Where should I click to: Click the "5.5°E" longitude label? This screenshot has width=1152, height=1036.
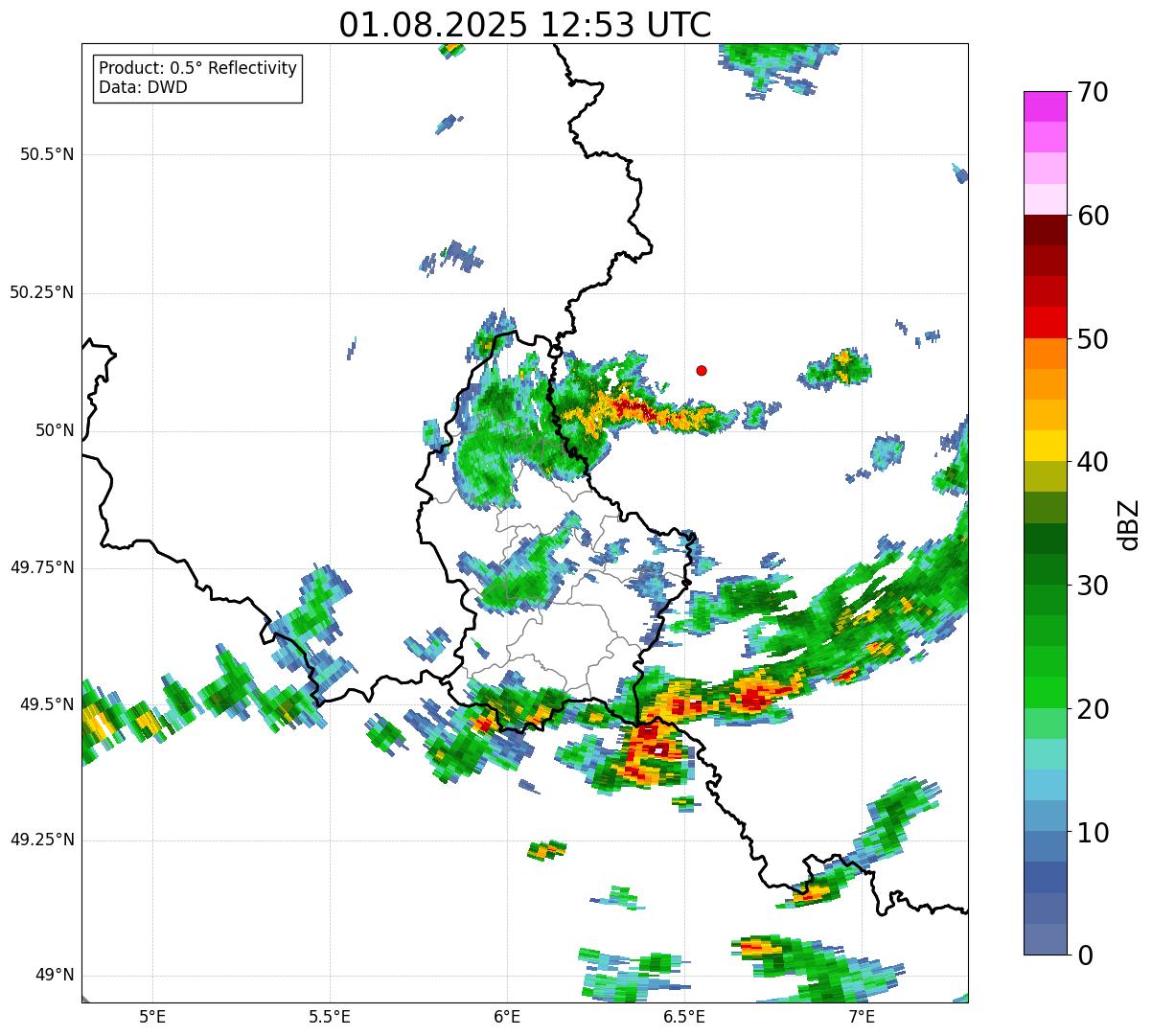(330, 1016)
